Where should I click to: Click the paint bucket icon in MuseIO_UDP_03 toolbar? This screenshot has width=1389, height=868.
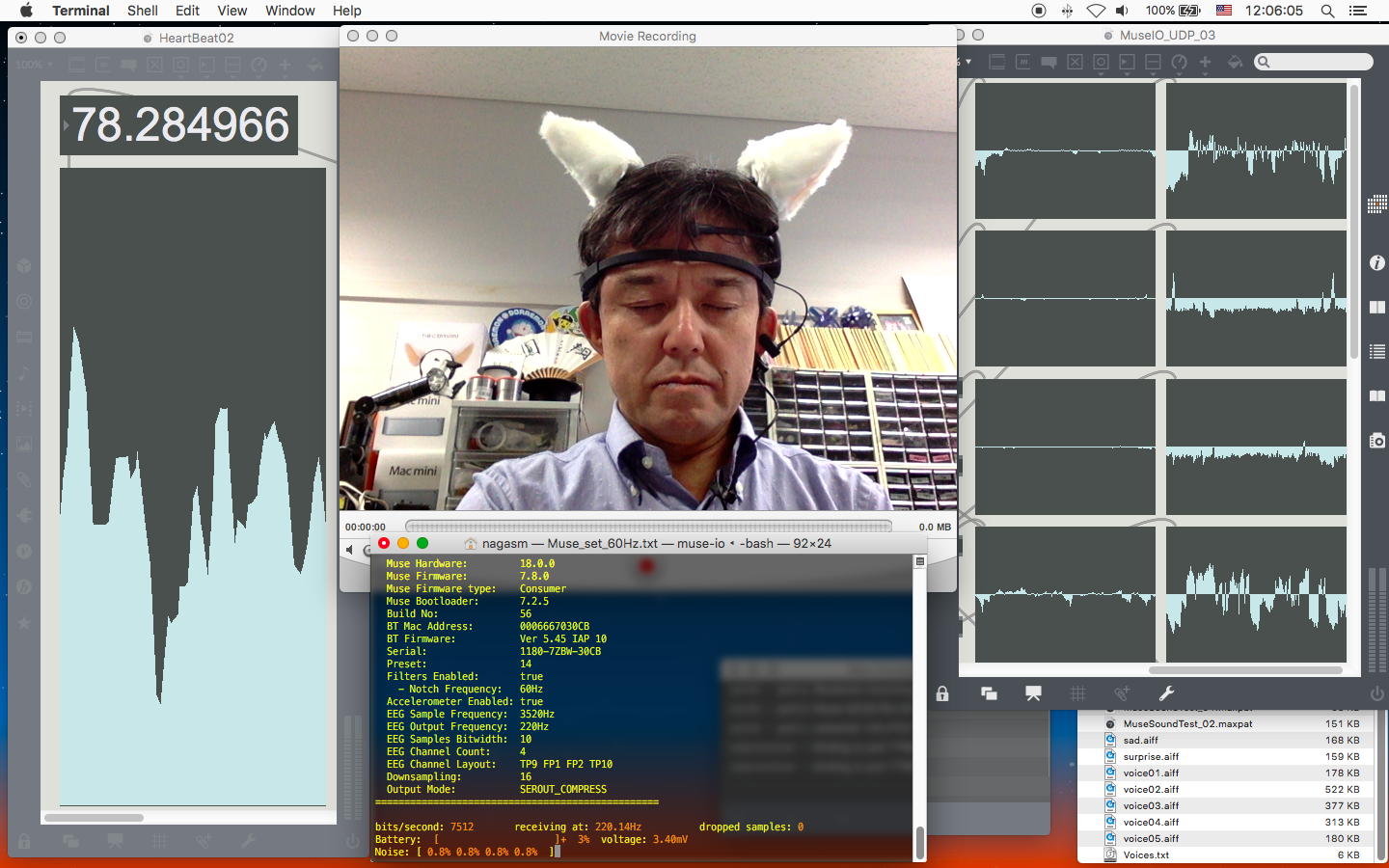click(x=1235, y=62)
